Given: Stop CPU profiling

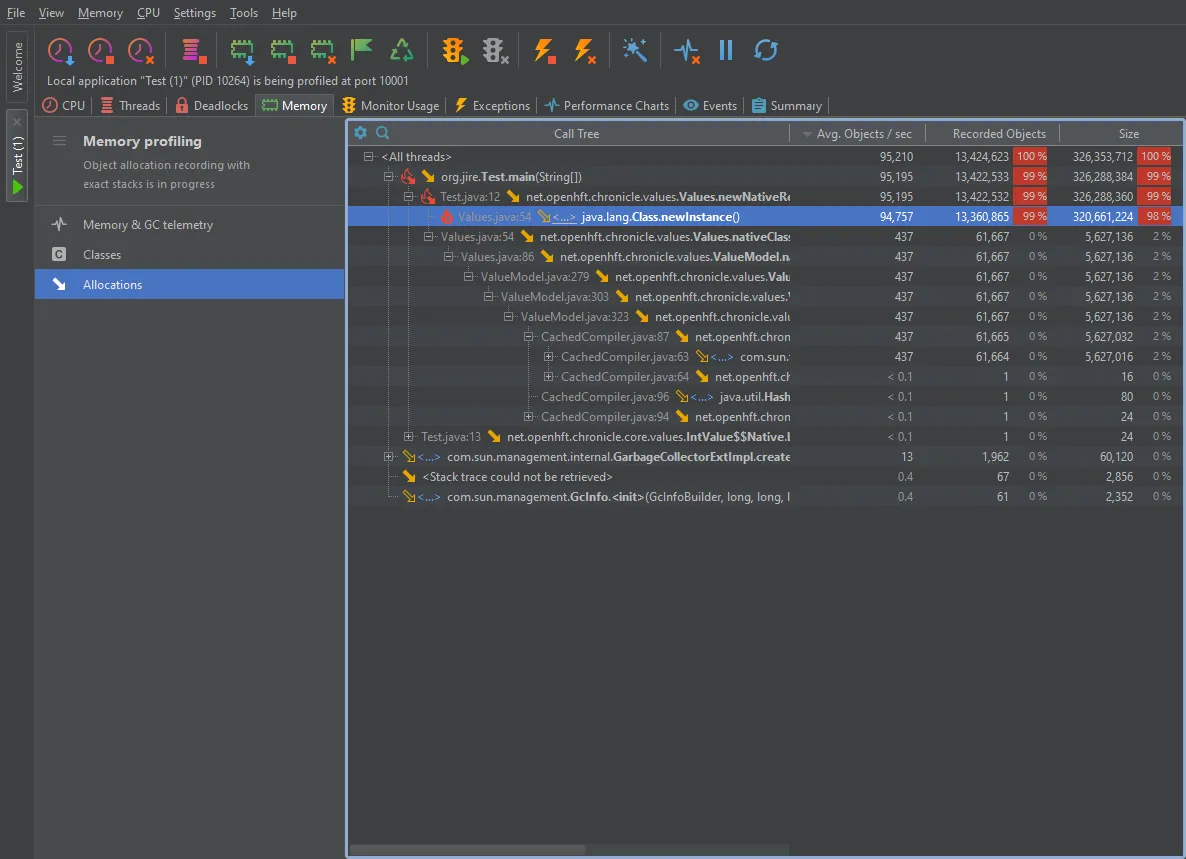Looking at the screenshot, I should [101, 51].
